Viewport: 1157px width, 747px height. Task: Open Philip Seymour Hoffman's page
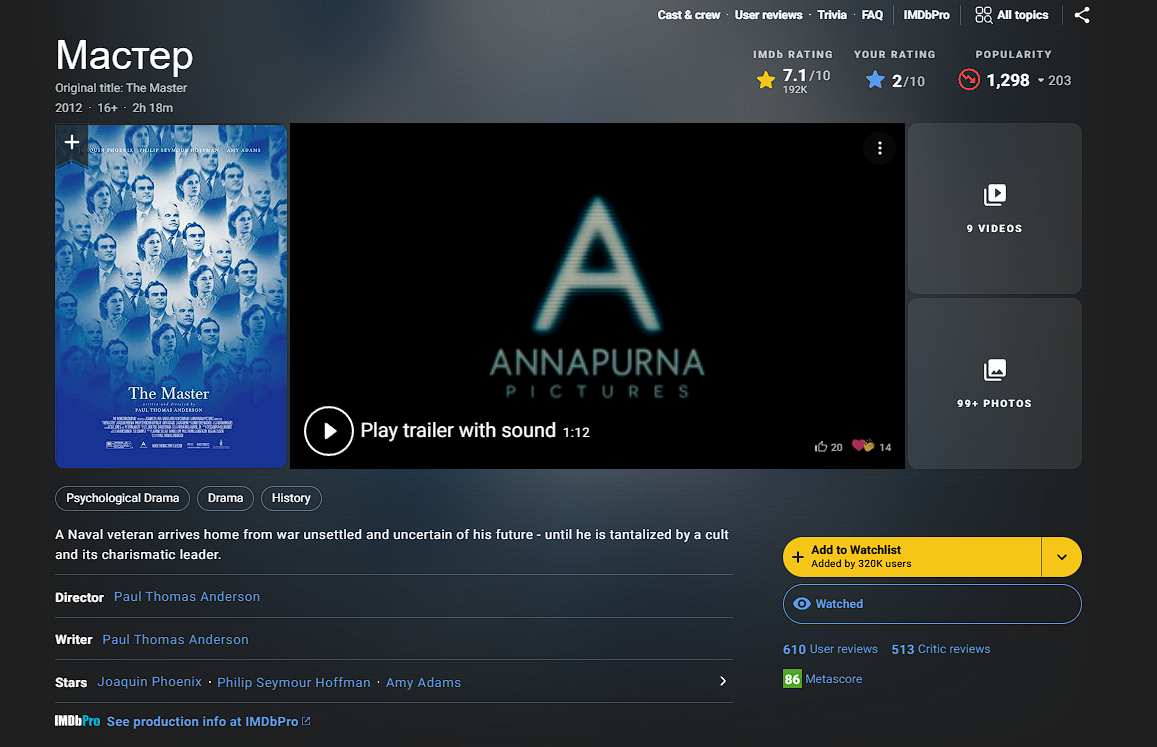[x=294, y=682]
